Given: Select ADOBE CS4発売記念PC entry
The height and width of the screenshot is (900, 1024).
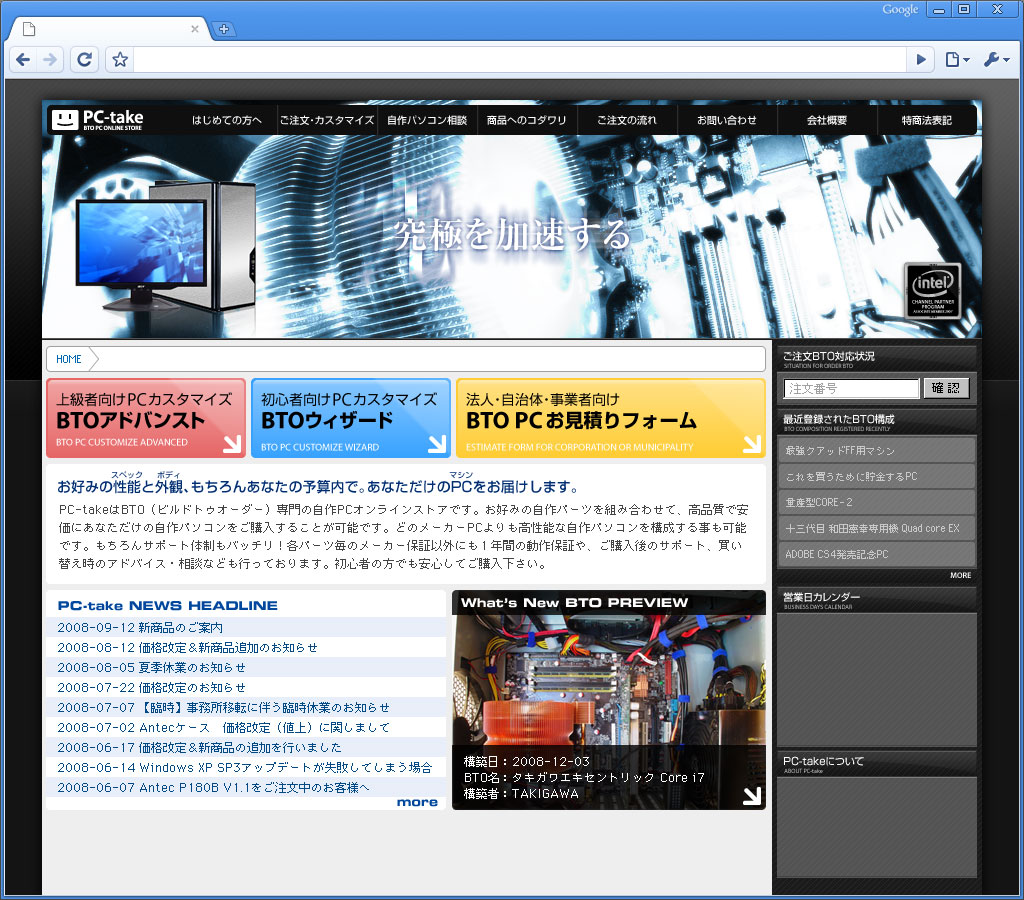Looking at the screenshot, I should 876,554.
